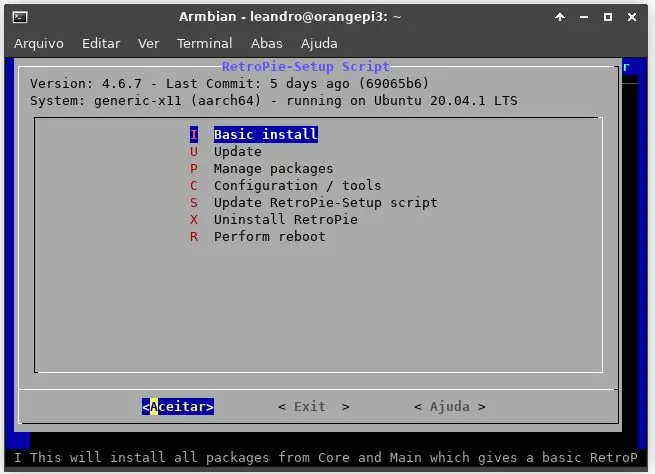Click the bottom status help text
The width and height of the screenshot is (655, 474).
pos(326,457)
